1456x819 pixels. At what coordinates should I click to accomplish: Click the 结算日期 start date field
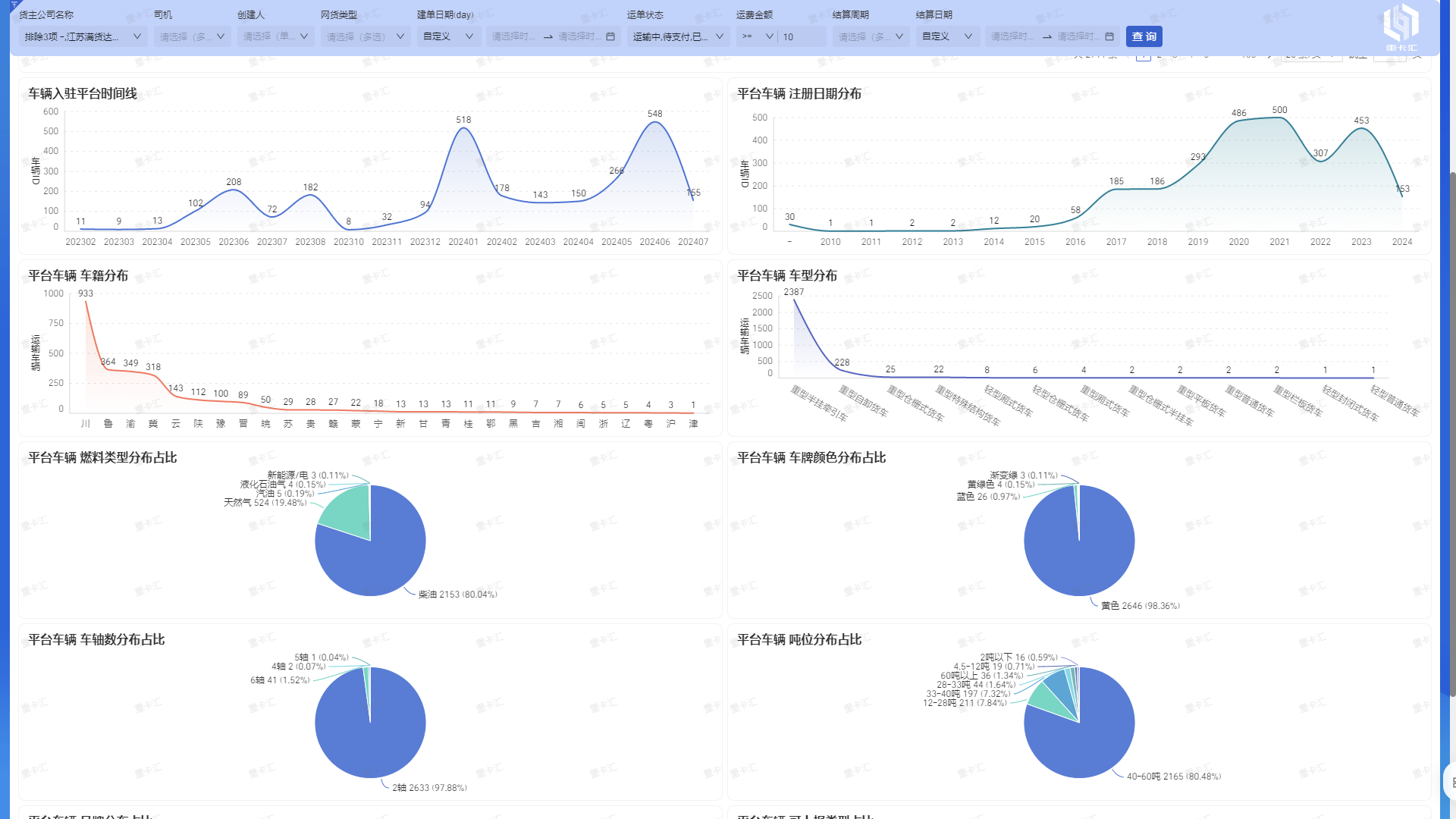[x=1012, y=36]
